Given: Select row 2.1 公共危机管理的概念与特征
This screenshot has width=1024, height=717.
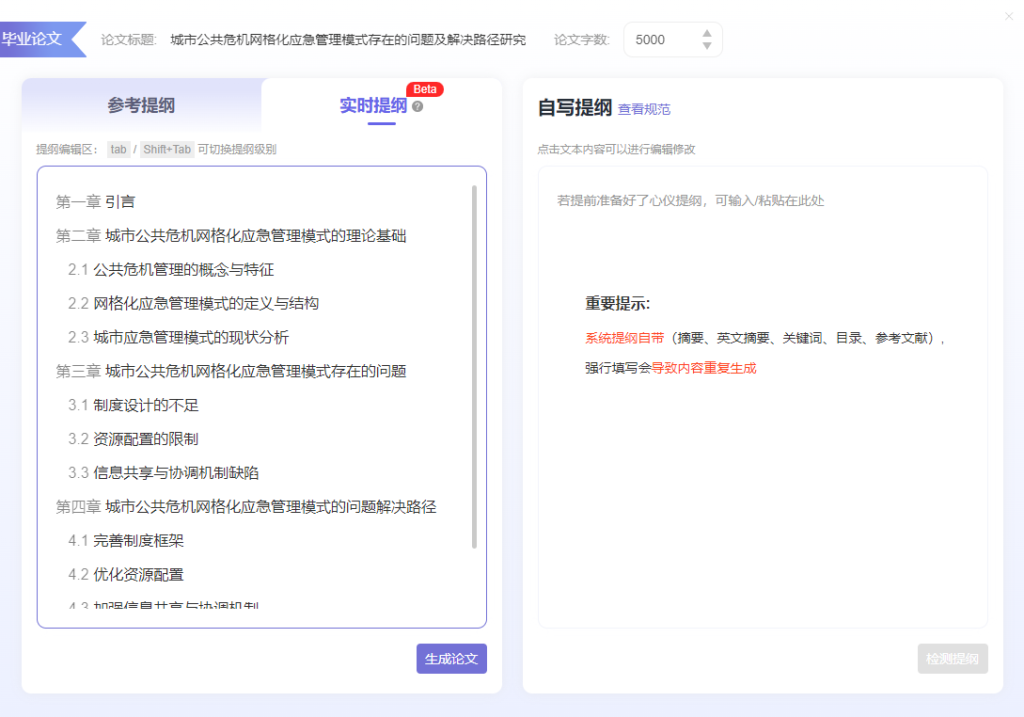Looking at the screenshot, I should tap(170, 270).
